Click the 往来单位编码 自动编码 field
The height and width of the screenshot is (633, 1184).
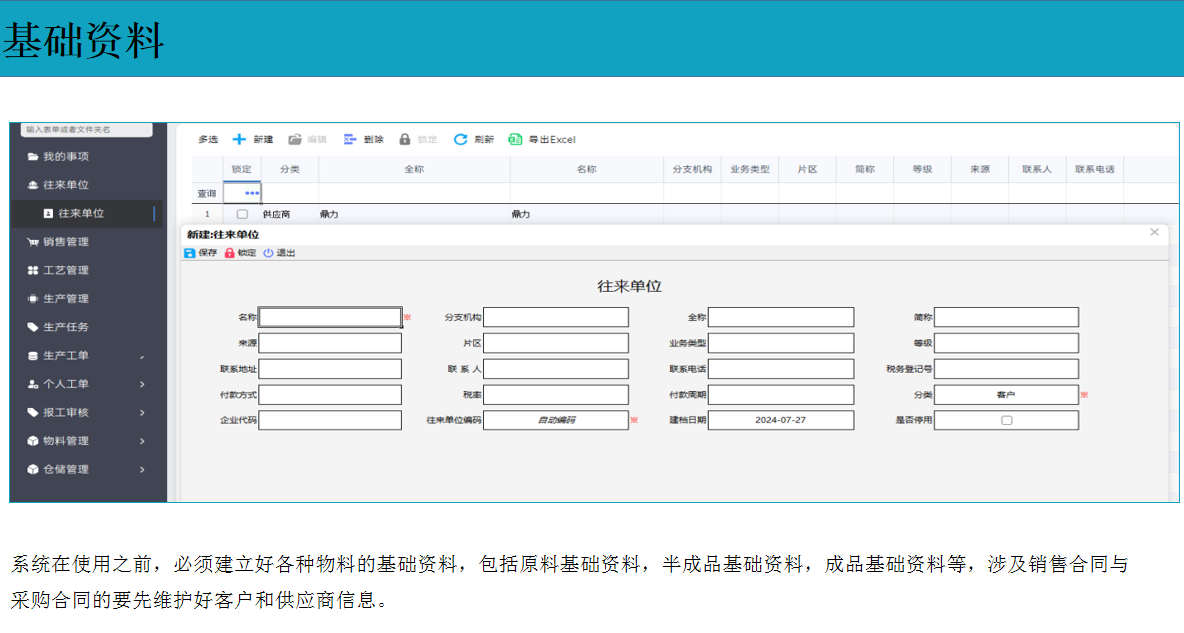click(x=556, y=420)
